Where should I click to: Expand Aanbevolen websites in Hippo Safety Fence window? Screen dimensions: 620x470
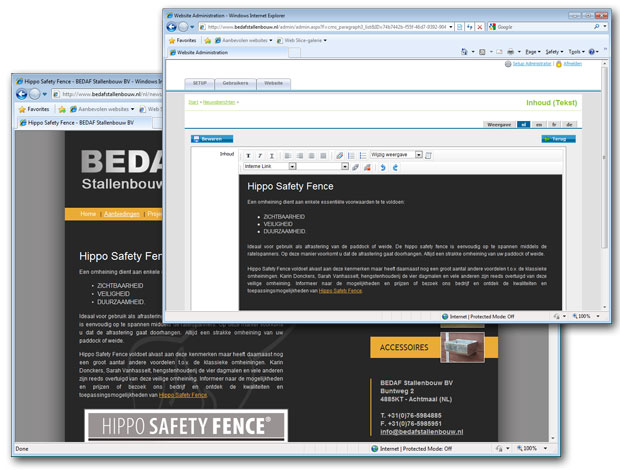(x=132, y=109)
